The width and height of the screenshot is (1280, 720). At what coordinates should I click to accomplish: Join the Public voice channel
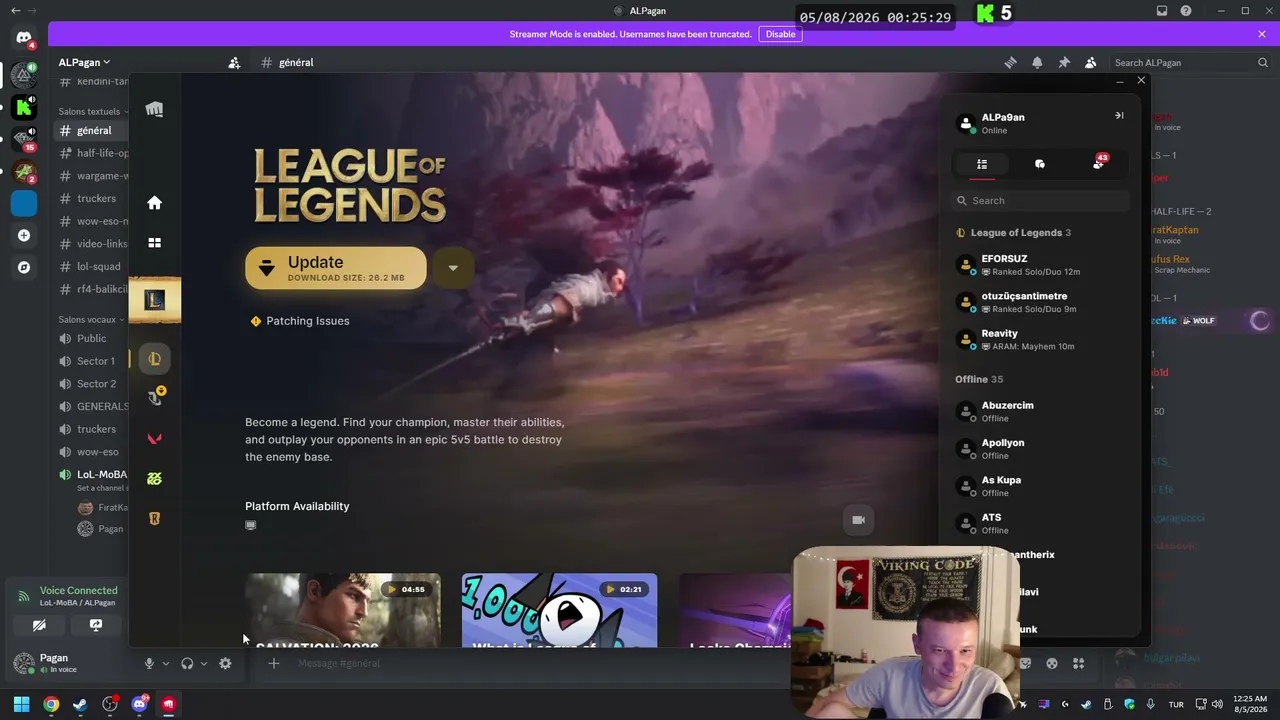click(92, 339)
